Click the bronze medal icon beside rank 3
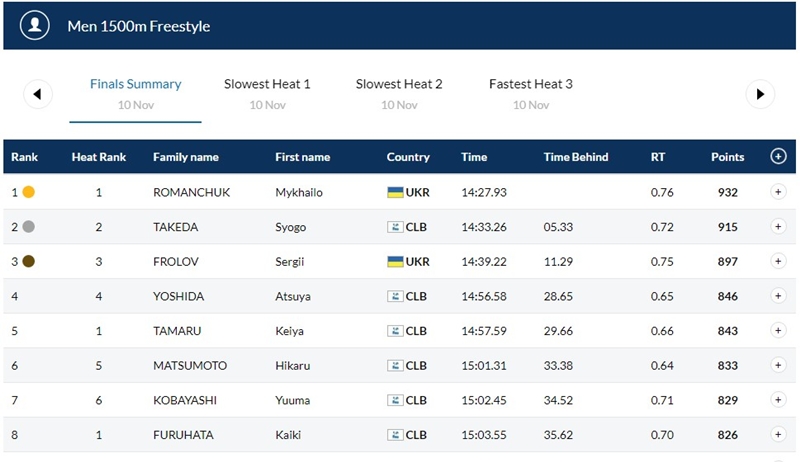 click(29, 262)
